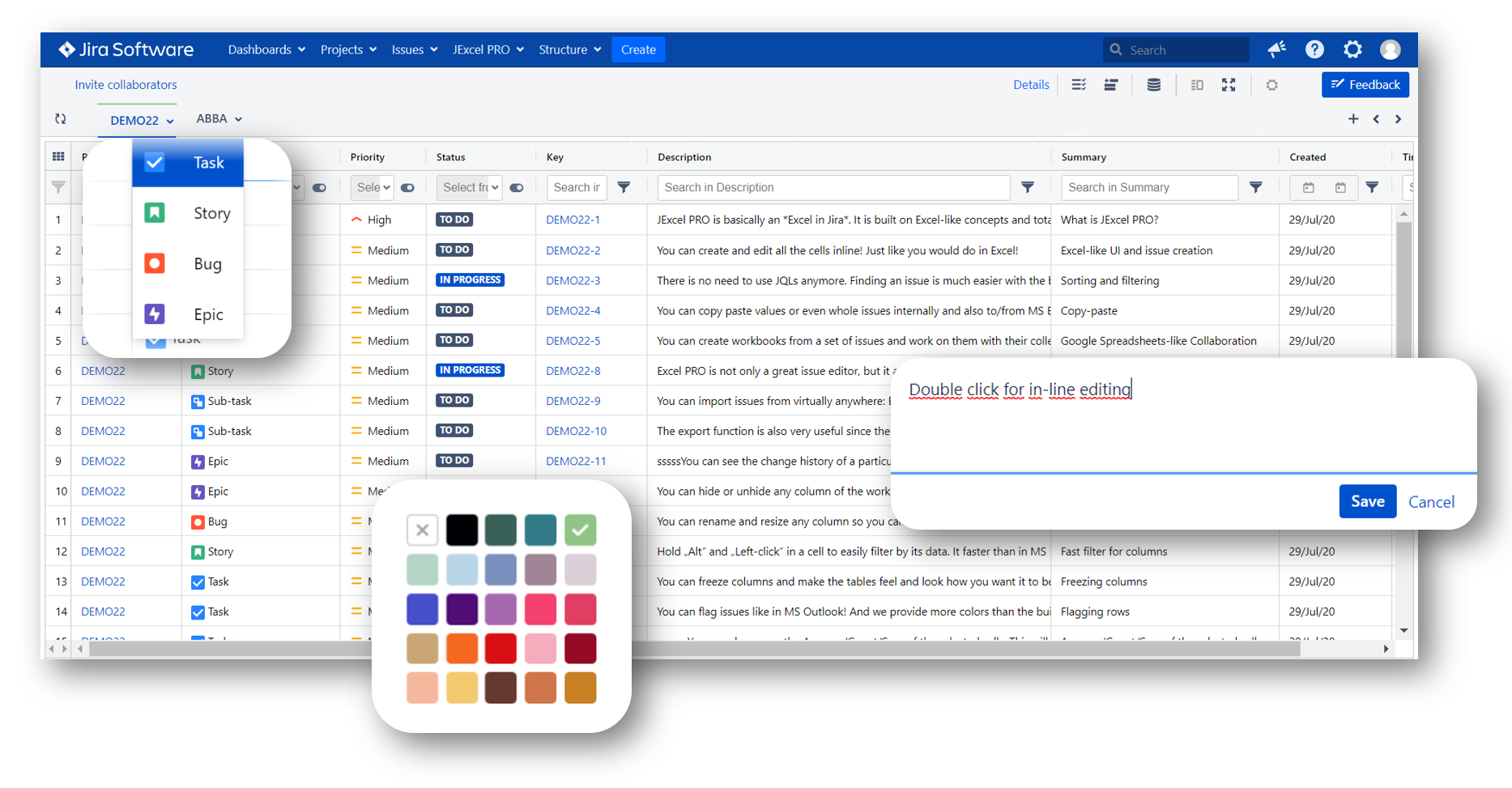Open the ABBA sheet tab dropdown

point(219,118)
